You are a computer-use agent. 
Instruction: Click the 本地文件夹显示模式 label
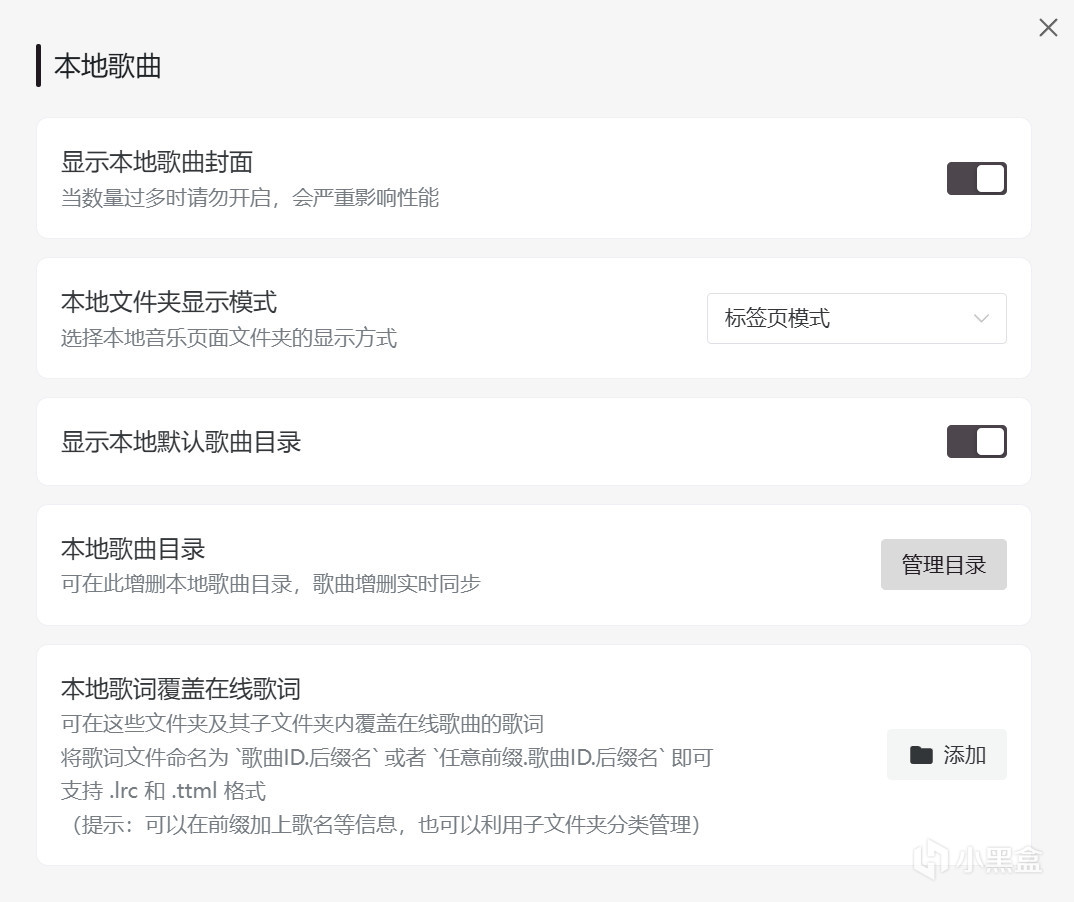pyautogui.click(x=169, y=302)
